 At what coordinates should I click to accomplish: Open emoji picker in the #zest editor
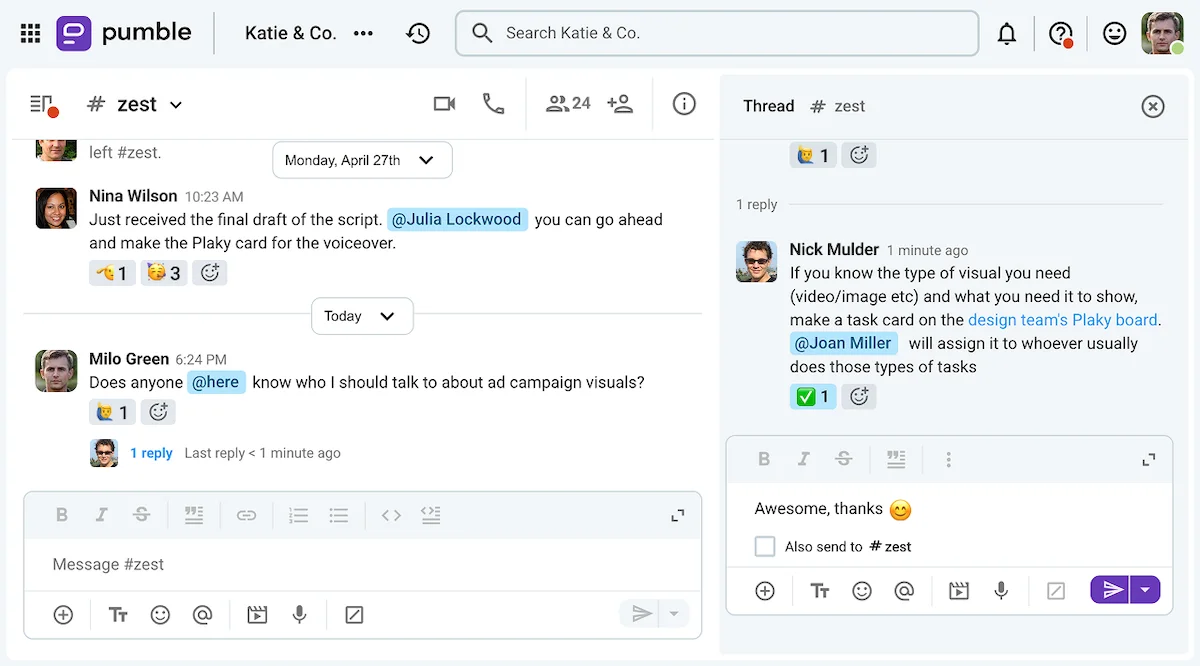(x=160, y=615)
